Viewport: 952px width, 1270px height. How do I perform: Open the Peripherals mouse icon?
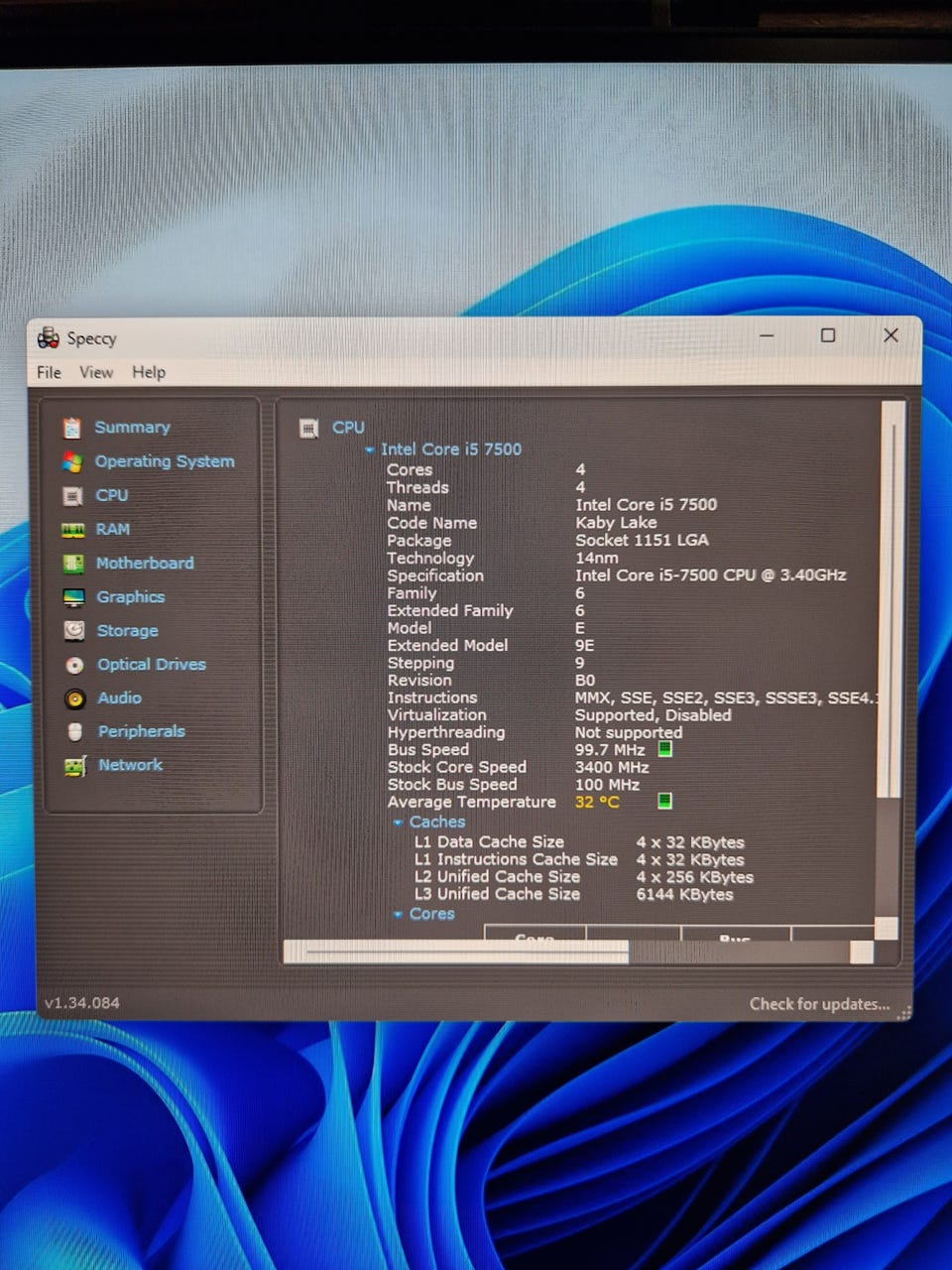(75, 732)
